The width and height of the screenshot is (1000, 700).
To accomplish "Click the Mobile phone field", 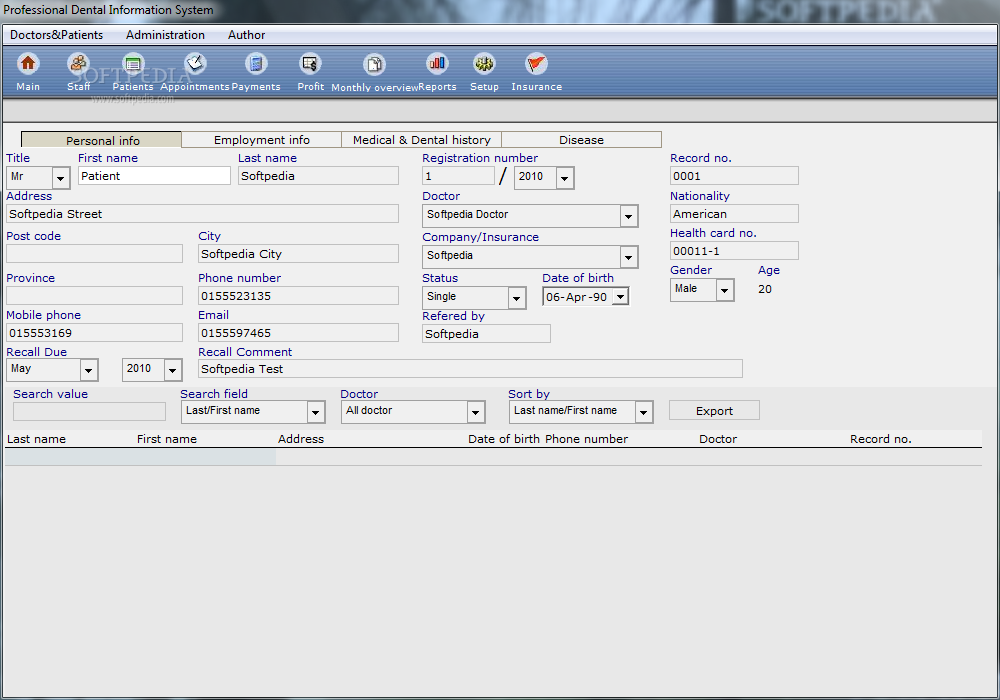I will [94, 333].
